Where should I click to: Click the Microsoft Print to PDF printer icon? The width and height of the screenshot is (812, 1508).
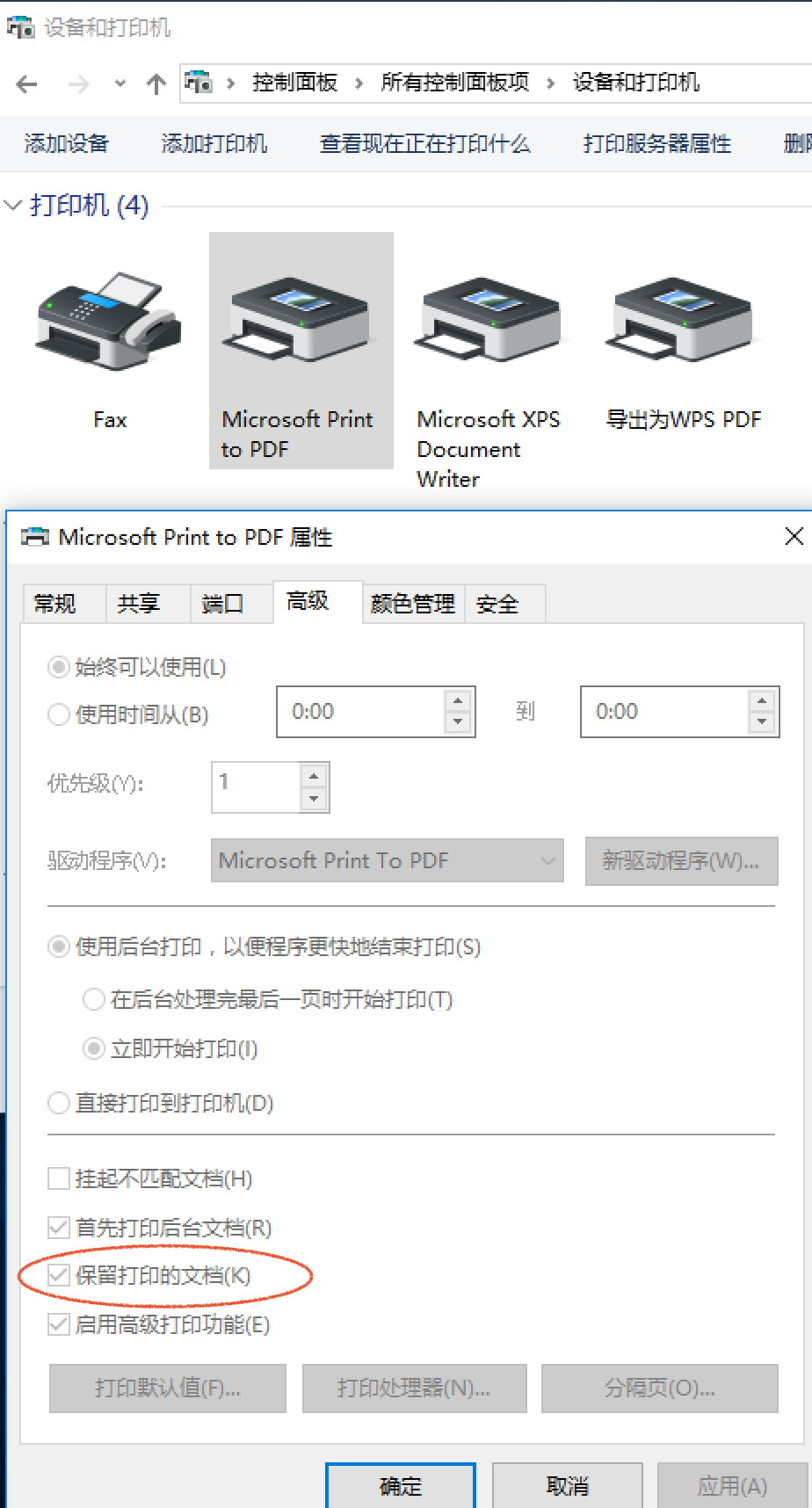[x=300, y=321]
